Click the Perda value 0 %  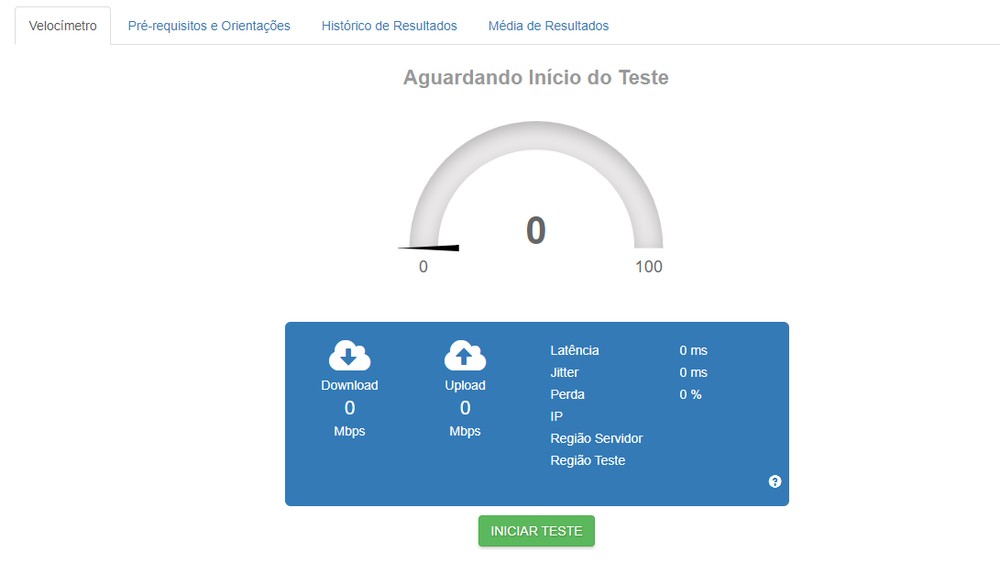(690, 394)
